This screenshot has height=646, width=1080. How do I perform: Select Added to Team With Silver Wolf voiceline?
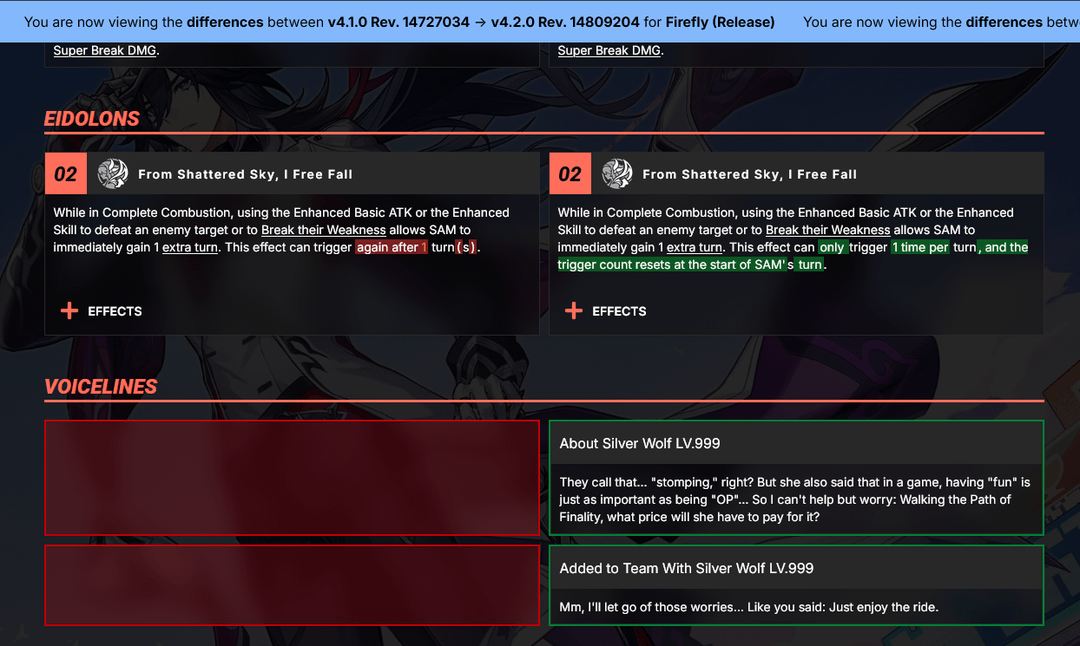point(796,585)
